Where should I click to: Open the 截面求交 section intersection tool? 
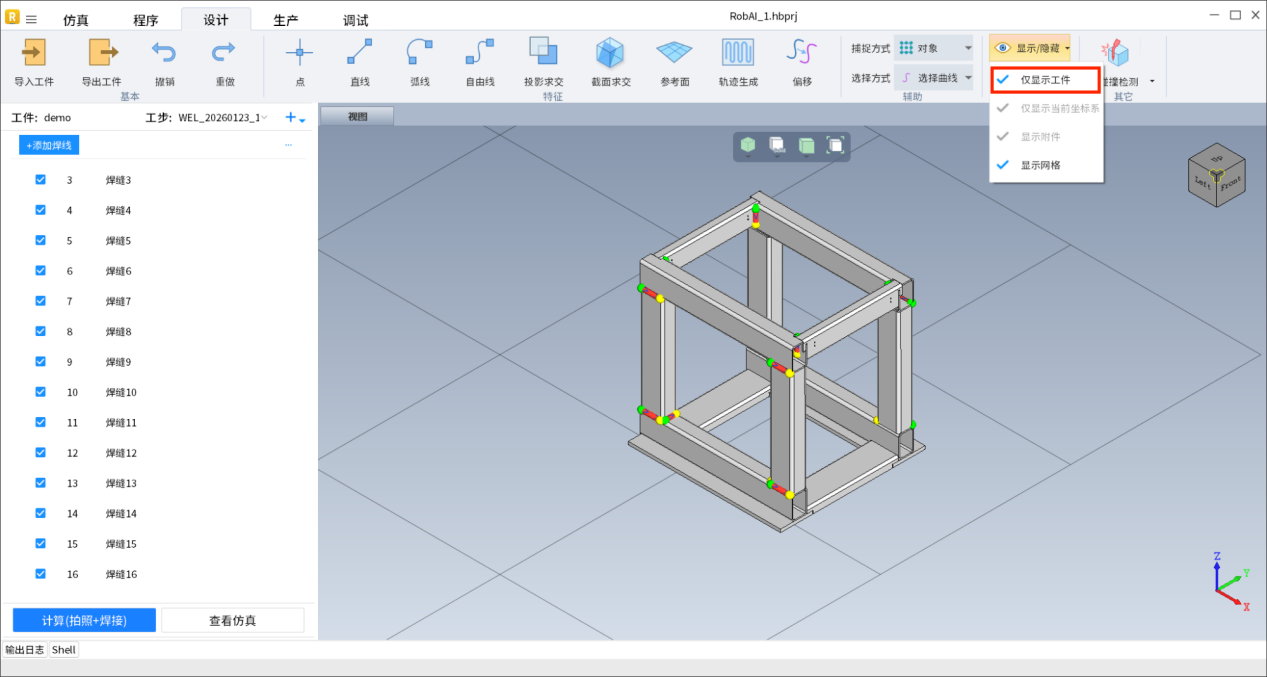coord(610,52)
